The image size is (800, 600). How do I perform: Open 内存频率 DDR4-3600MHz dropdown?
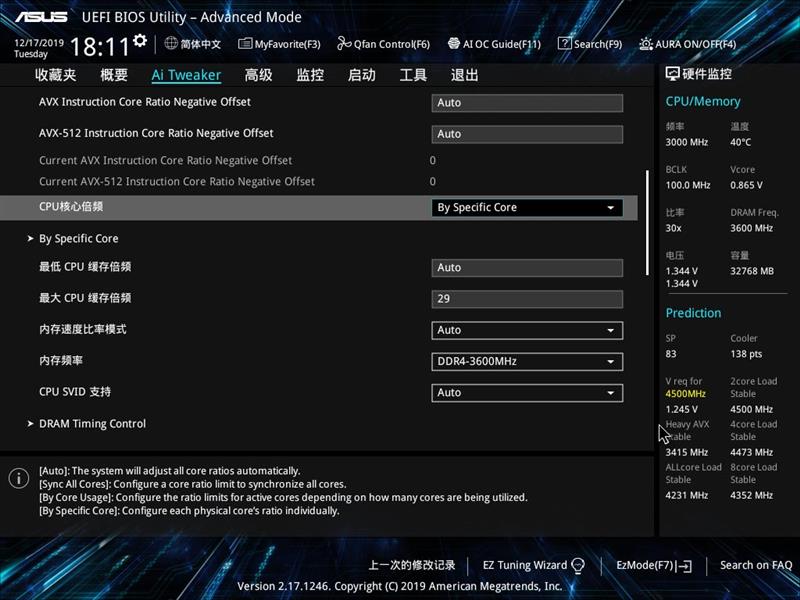click(527, 362)
